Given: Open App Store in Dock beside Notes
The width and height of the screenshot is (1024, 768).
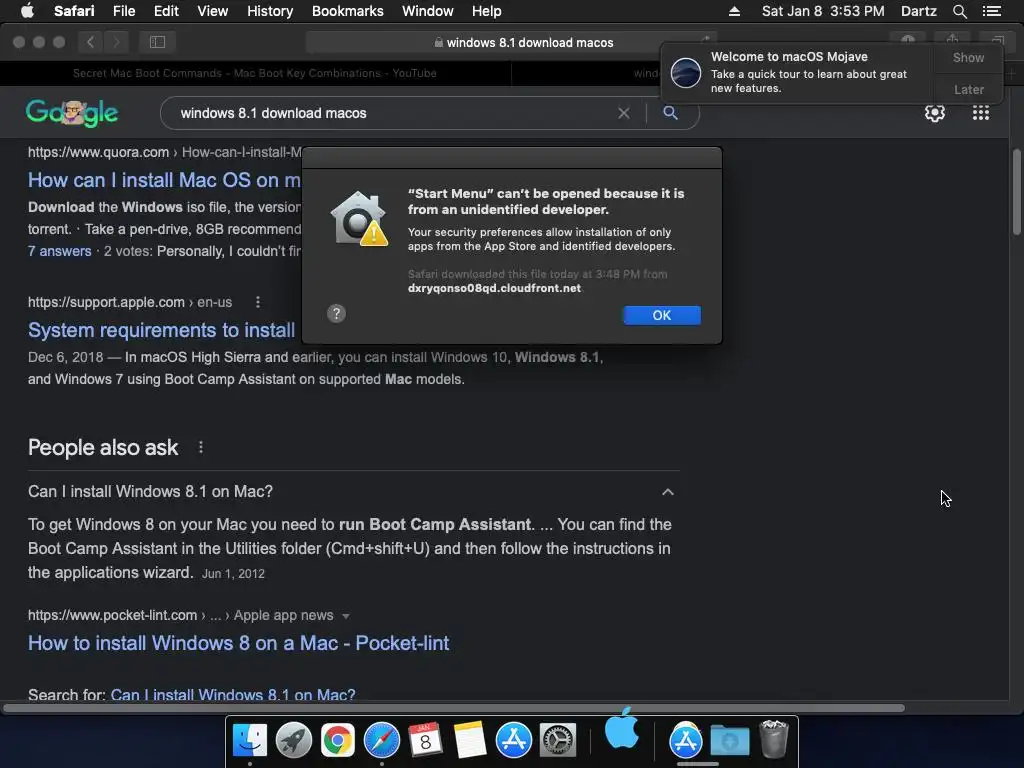Looking at the screenshot, I should point(514,741).
